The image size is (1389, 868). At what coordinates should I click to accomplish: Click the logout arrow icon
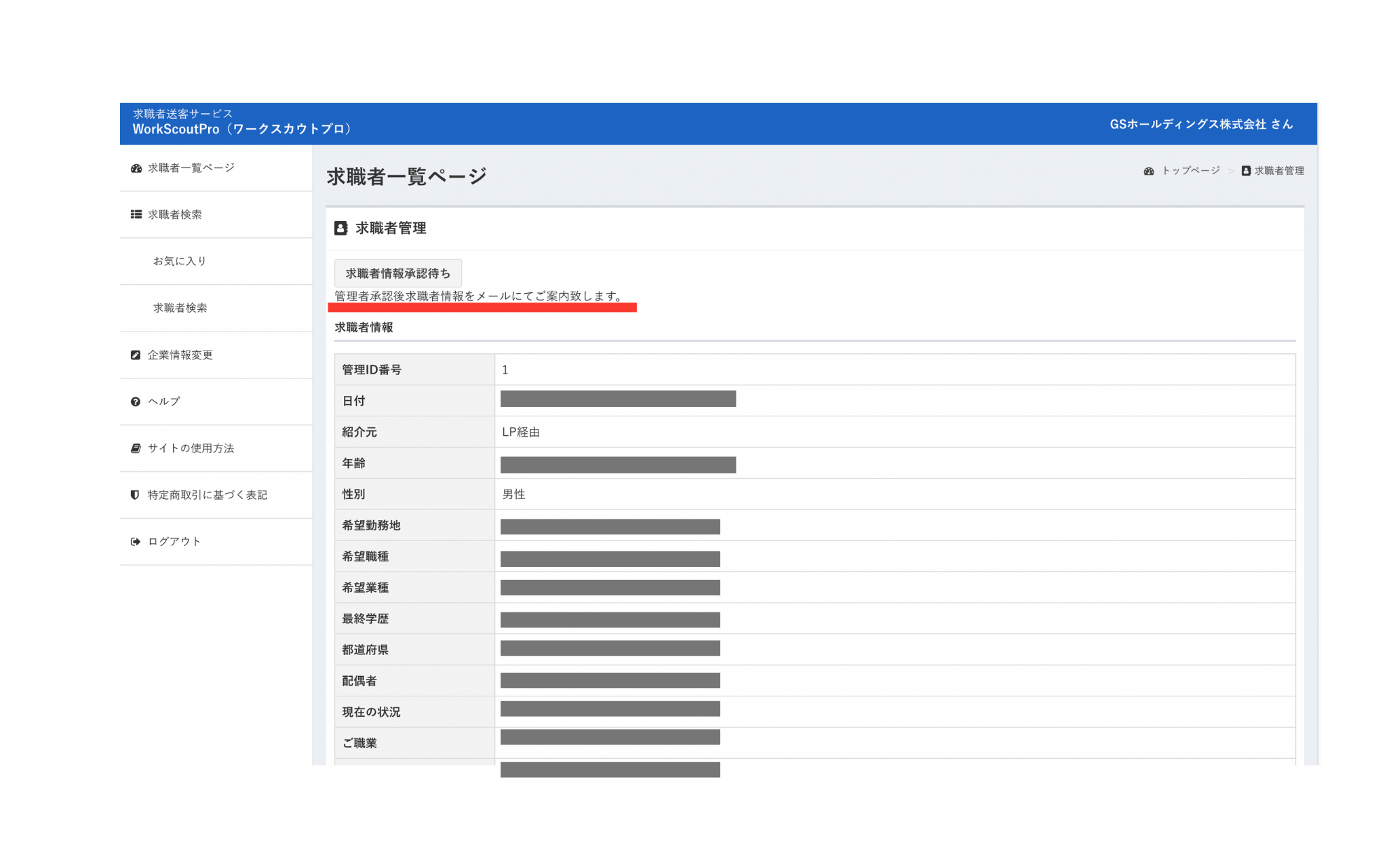tap(136, 541)
